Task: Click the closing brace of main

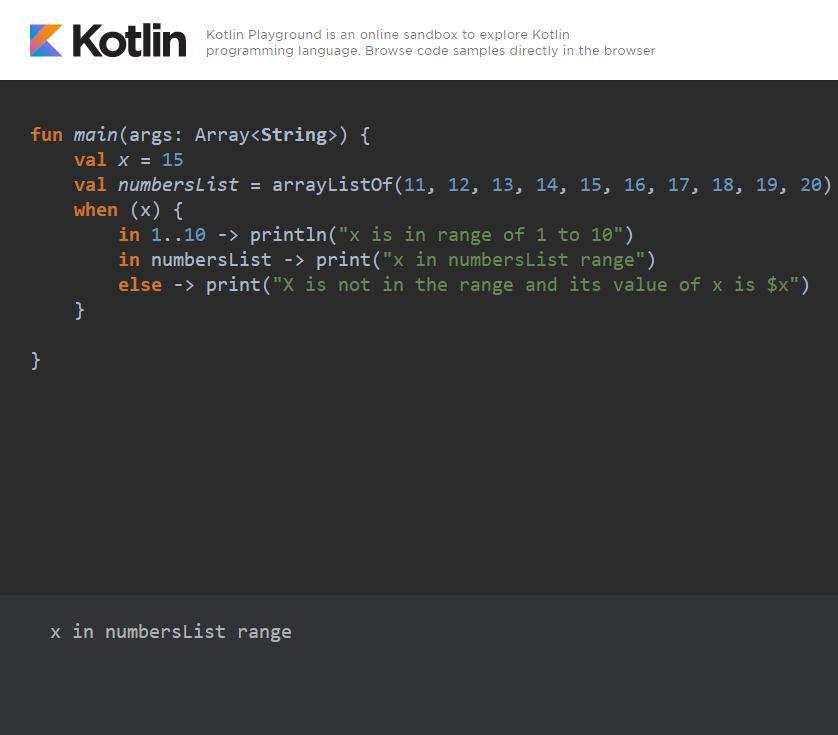Action: click(35, 359)
